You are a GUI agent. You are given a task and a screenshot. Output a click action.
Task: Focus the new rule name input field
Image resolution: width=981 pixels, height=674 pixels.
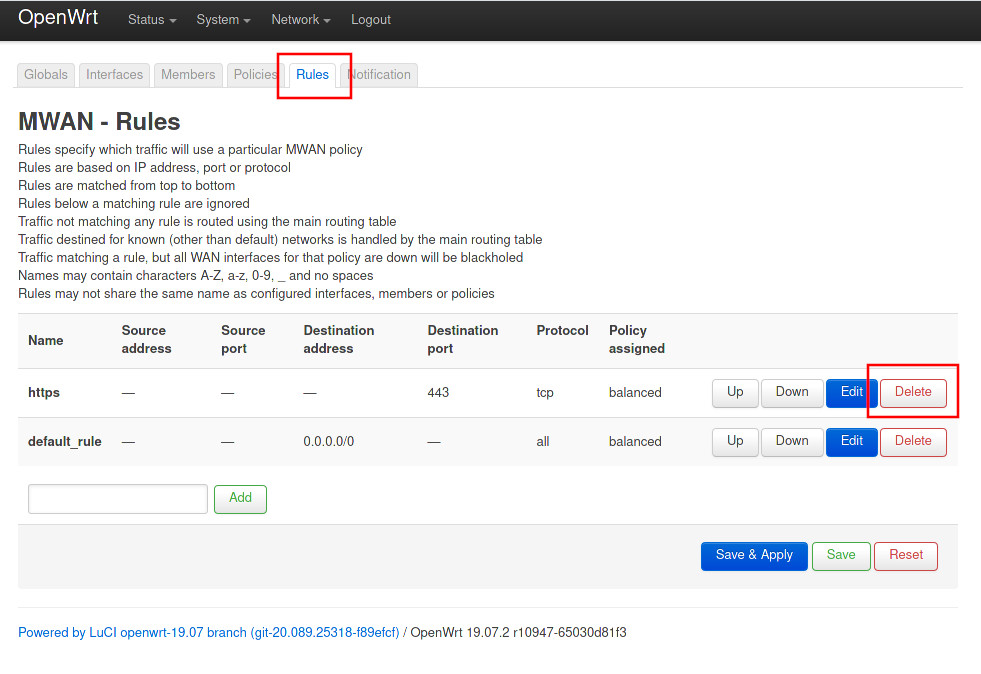click(118, 499)
